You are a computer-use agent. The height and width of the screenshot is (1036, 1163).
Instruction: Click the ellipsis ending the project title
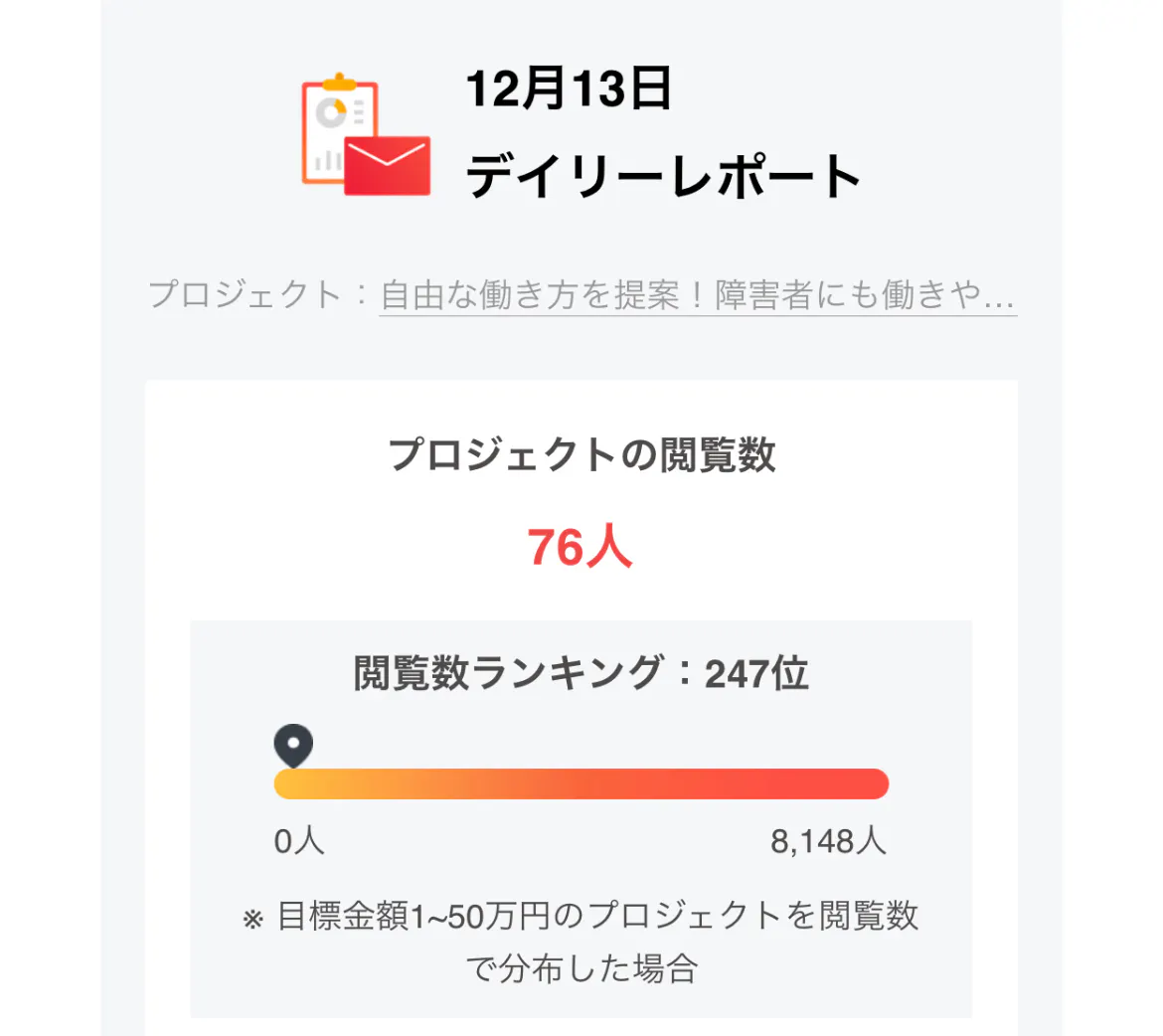[1000, 295]
